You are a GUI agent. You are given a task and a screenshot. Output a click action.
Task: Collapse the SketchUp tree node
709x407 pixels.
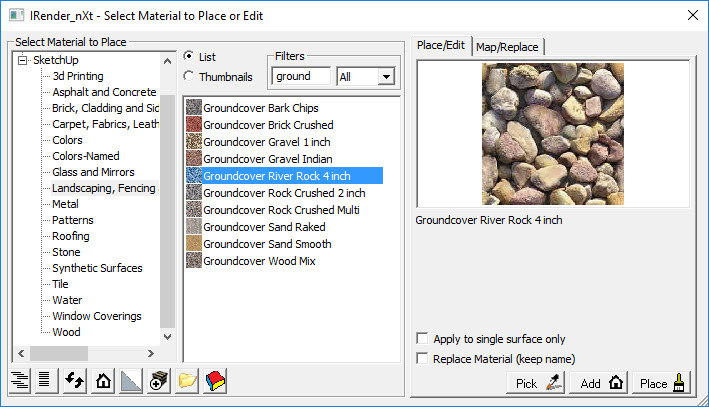coord(23,61)
